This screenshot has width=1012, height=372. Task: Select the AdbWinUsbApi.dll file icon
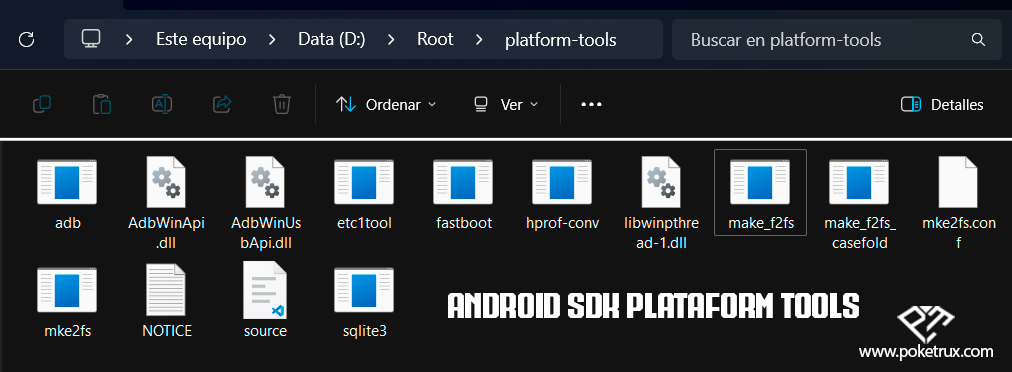point(265,181)
